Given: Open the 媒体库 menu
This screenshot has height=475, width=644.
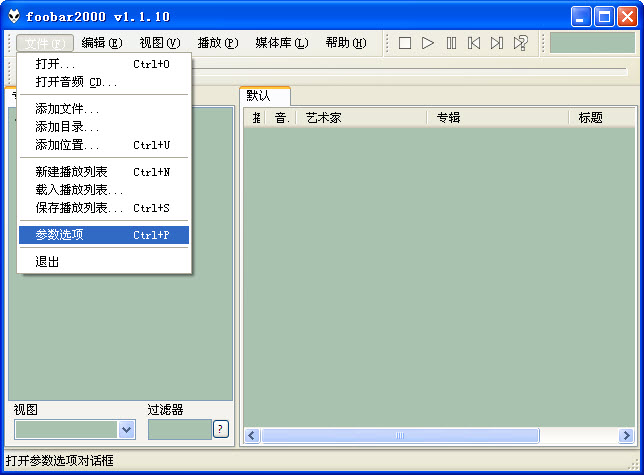Looking at the screenshot, I should click(x=282, y=43).
